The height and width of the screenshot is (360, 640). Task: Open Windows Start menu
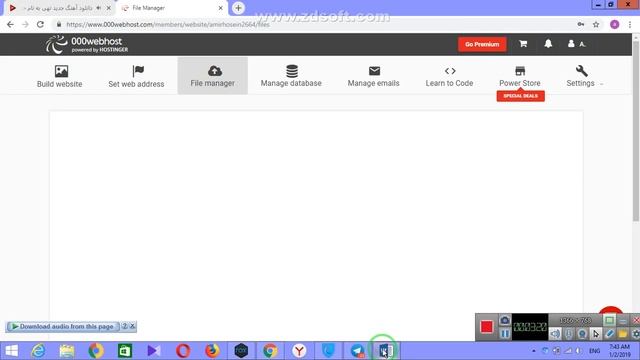[11, 351]
